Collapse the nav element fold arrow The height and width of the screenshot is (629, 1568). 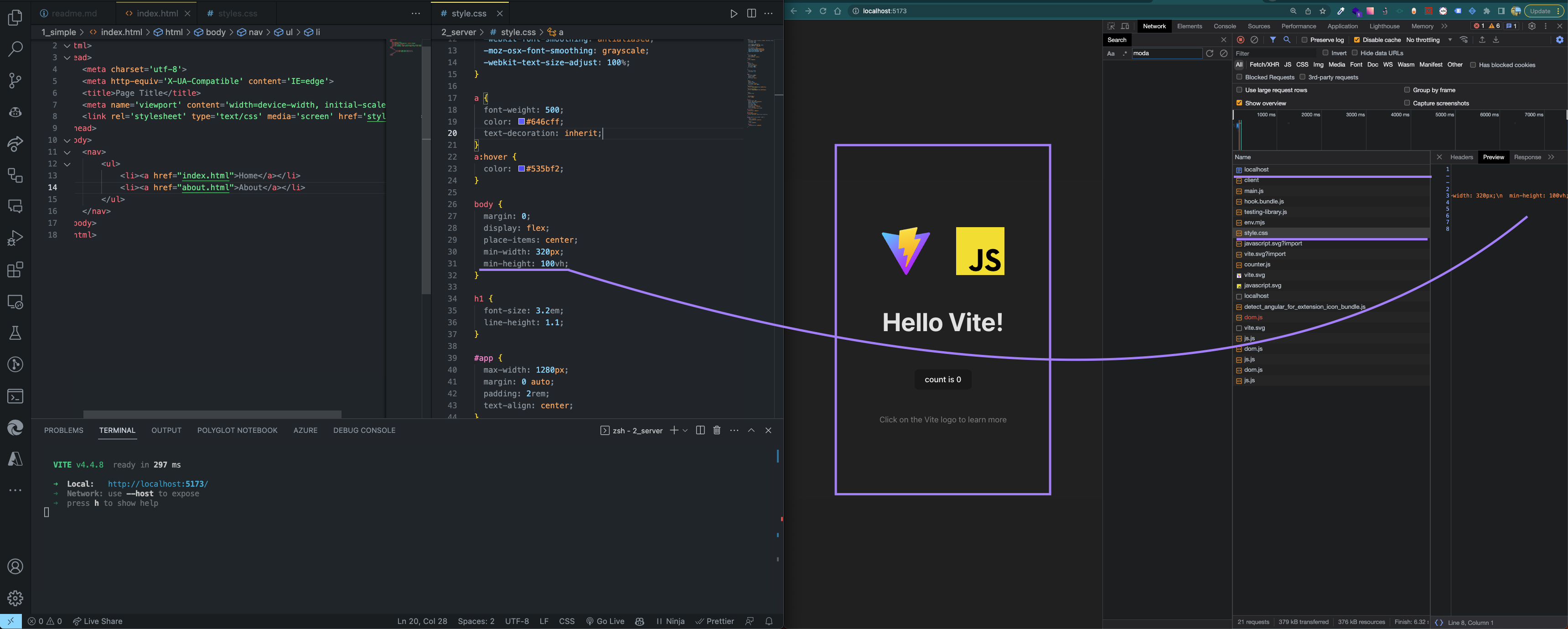click(x=67, y=152)
